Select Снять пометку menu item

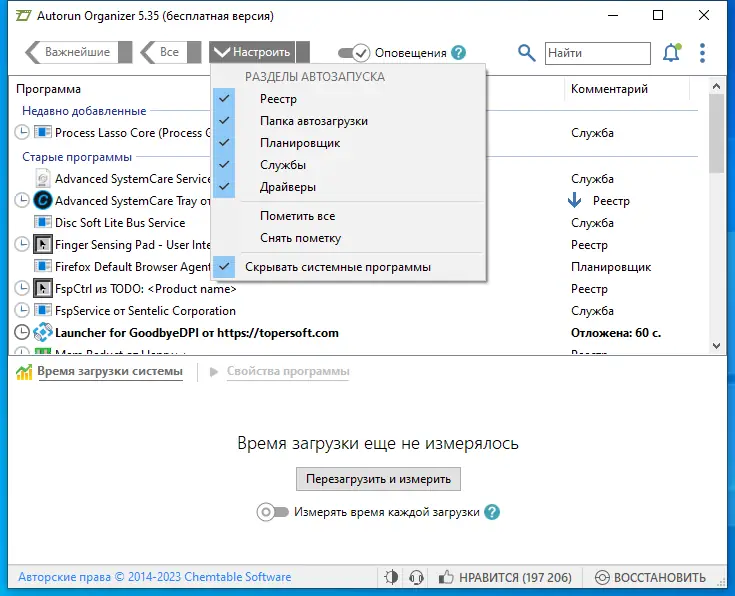click(x=300, y=238)
